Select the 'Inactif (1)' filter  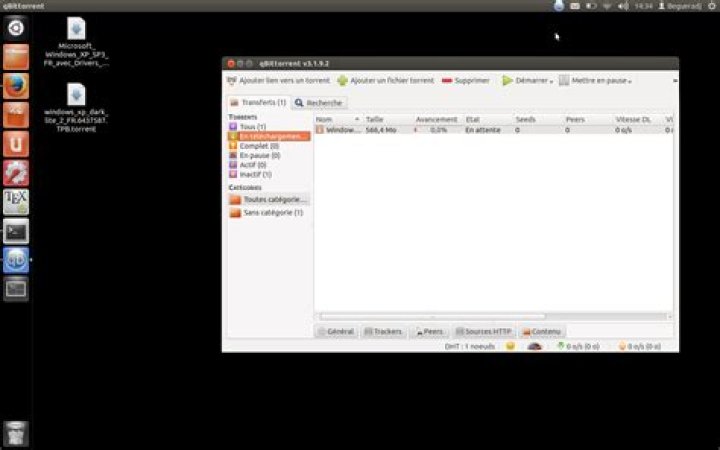tap(269, 174)
